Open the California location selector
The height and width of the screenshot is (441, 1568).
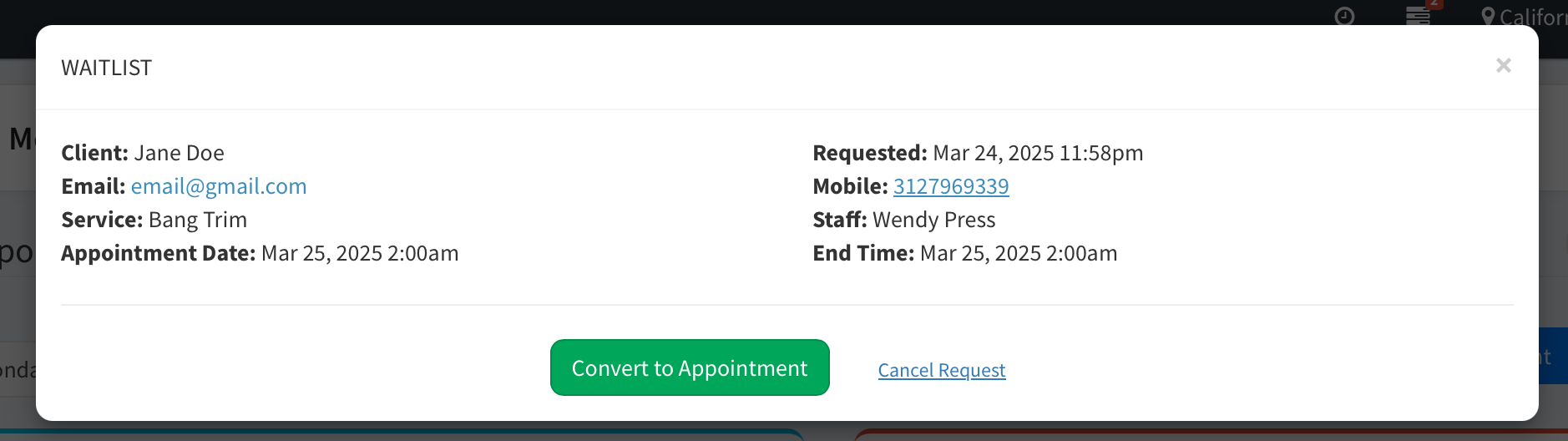(1532, 17)
